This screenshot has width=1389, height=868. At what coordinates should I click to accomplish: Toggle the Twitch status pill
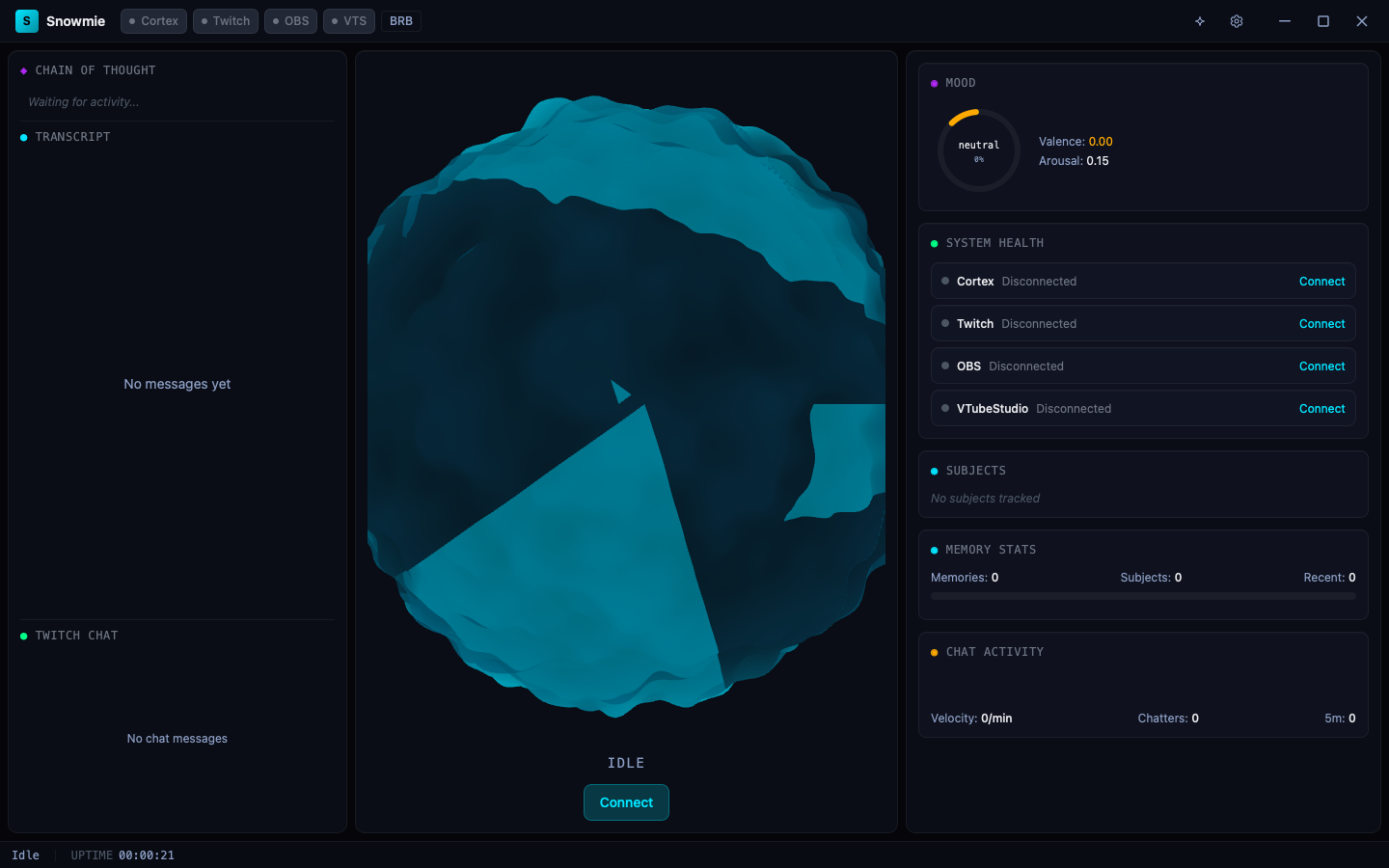(226, 21)
